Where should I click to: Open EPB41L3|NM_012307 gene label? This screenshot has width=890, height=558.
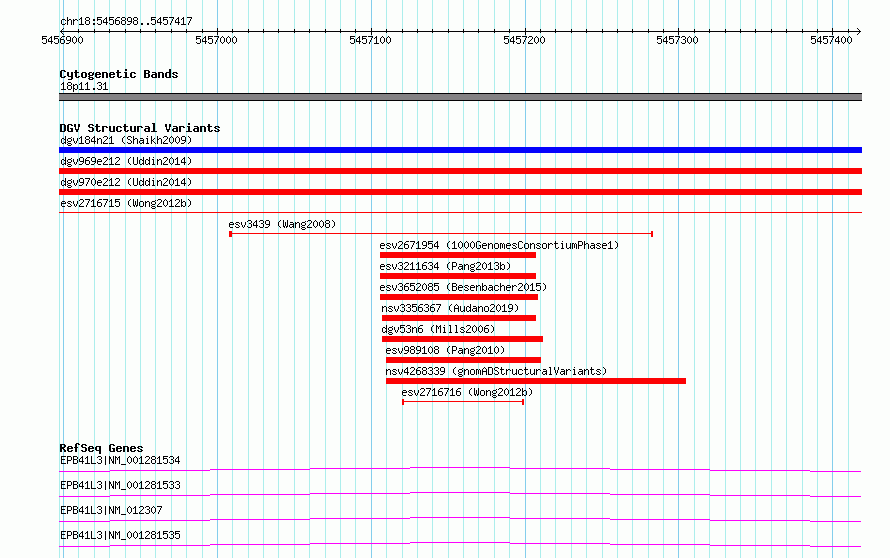pos(111,510)
